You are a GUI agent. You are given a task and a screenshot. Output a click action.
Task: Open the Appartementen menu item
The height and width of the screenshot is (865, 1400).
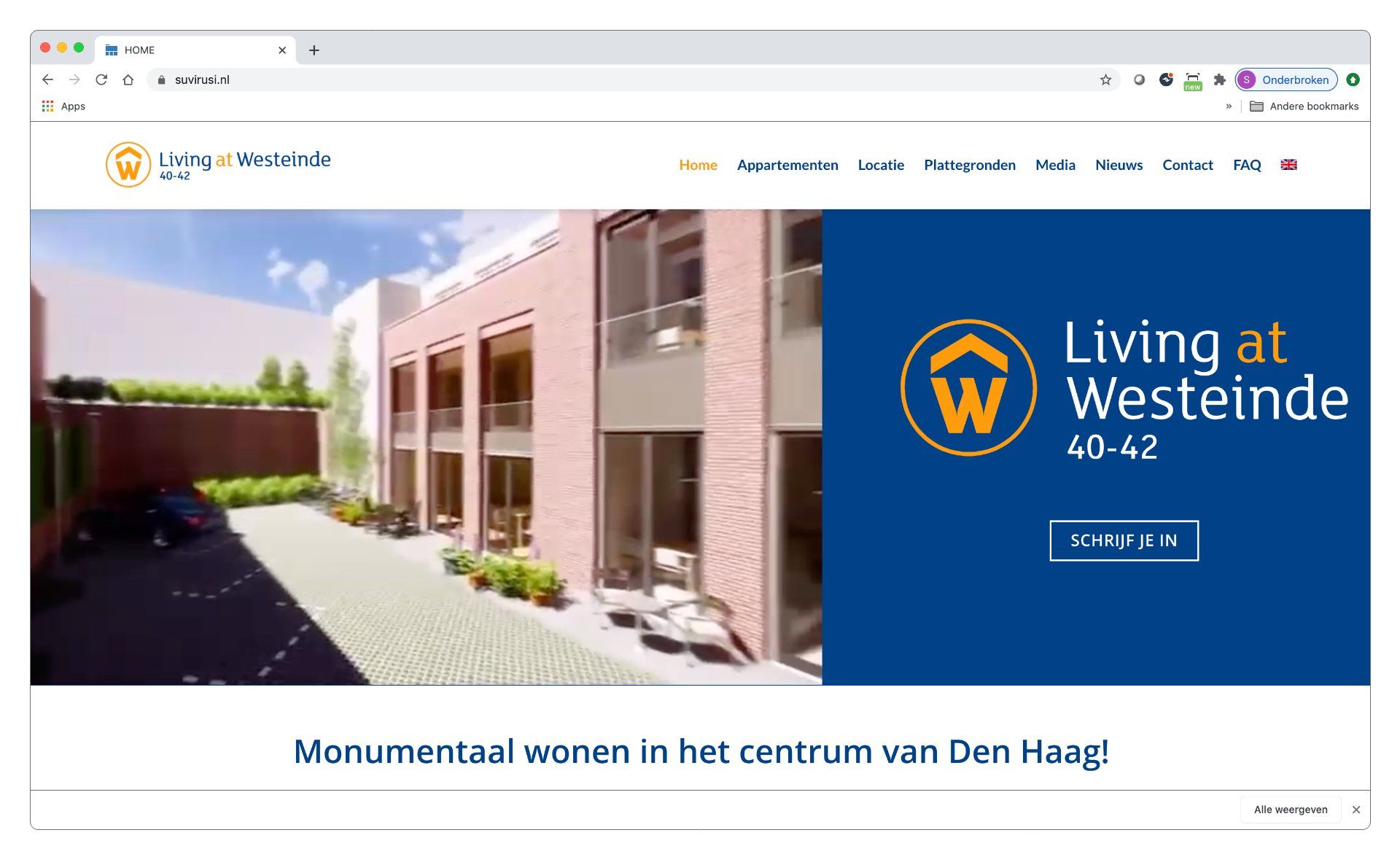(787, 165)
